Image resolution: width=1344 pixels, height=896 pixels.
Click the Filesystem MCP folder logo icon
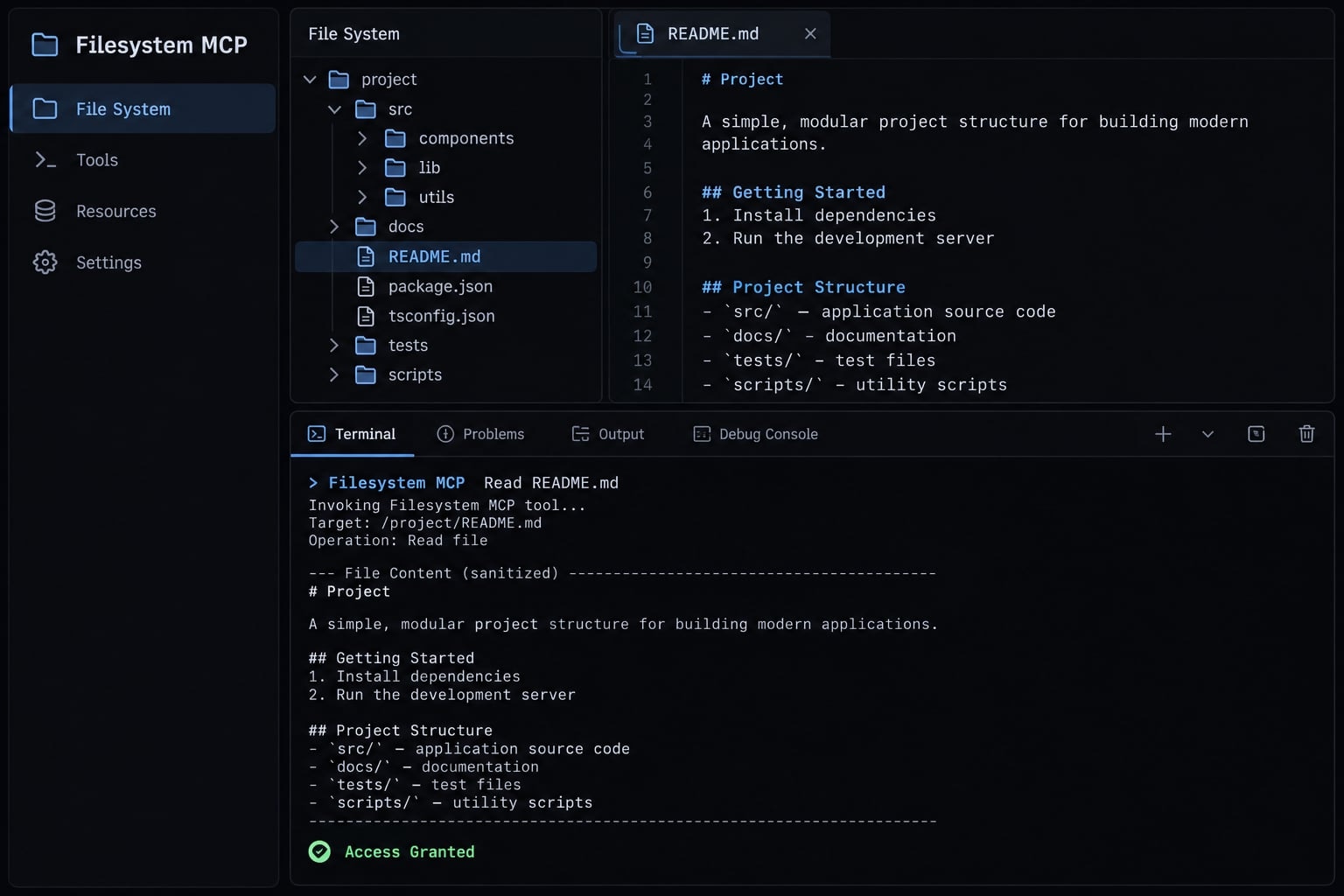click(45, 45)
